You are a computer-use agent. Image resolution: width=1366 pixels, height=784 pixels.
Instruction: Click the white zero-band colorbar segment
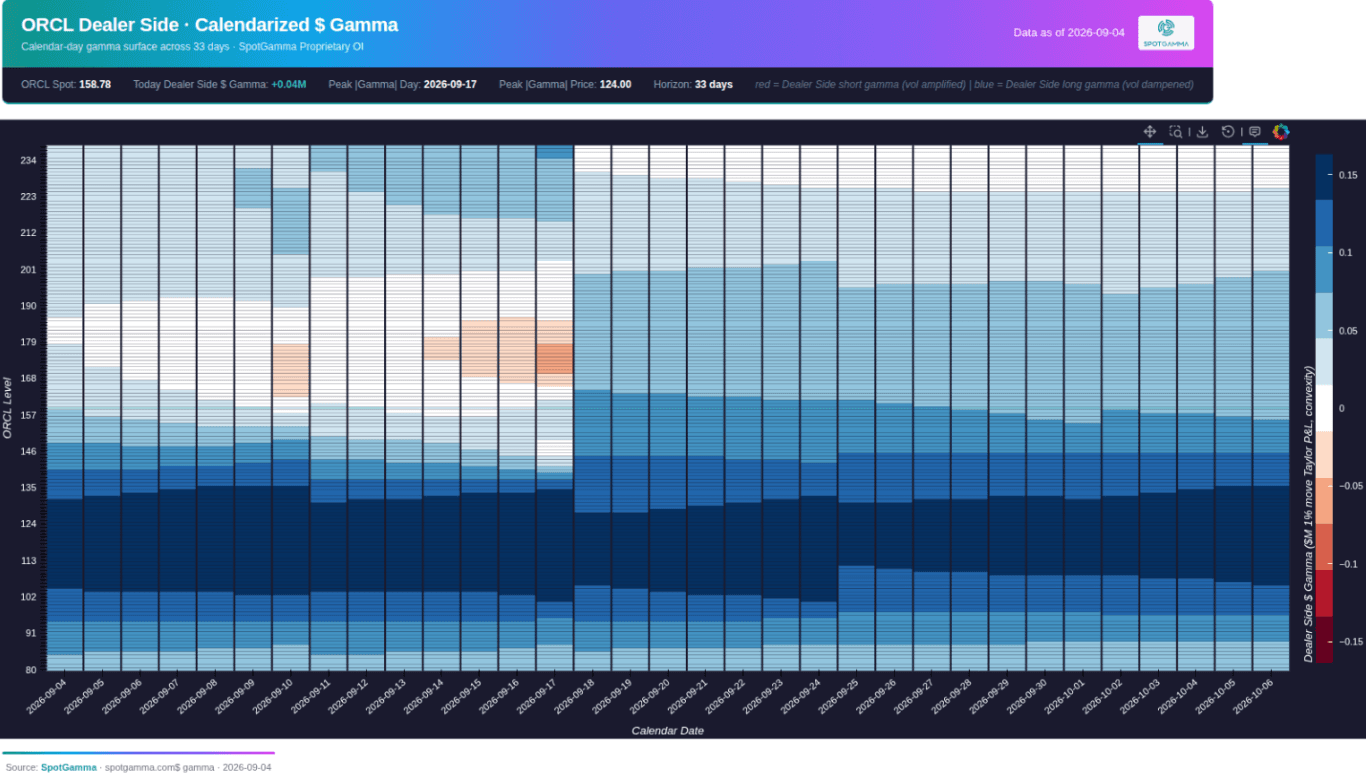(x=1324, y=408)
